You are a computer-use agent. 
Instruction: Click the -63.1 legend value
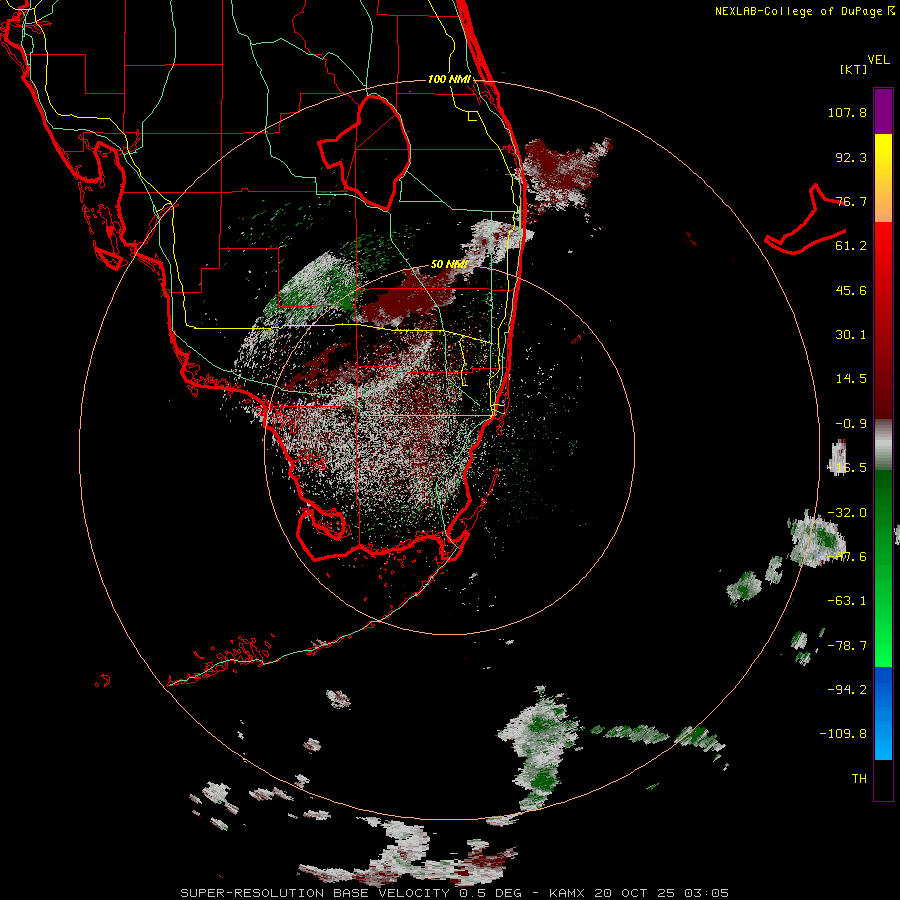point(847,601)
